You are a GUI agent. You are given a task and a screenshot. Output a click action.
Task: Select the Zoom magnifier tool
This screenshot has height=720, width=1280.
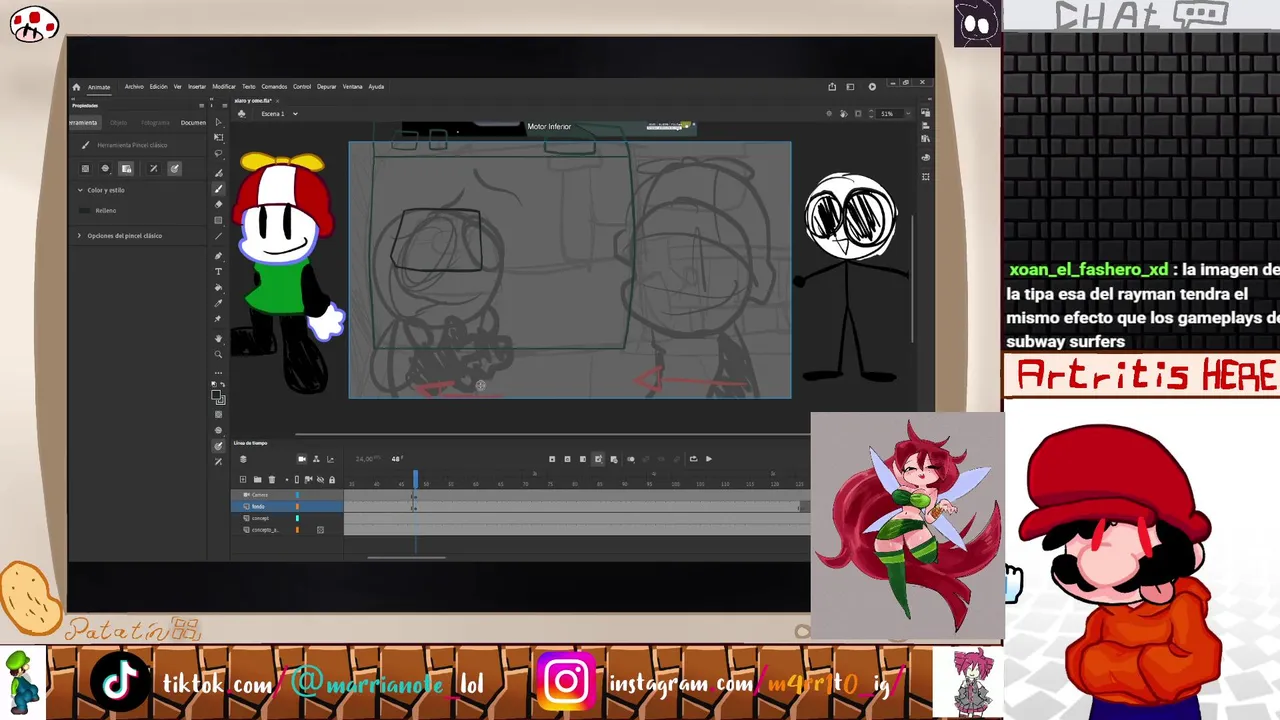[x=218, y=354]
